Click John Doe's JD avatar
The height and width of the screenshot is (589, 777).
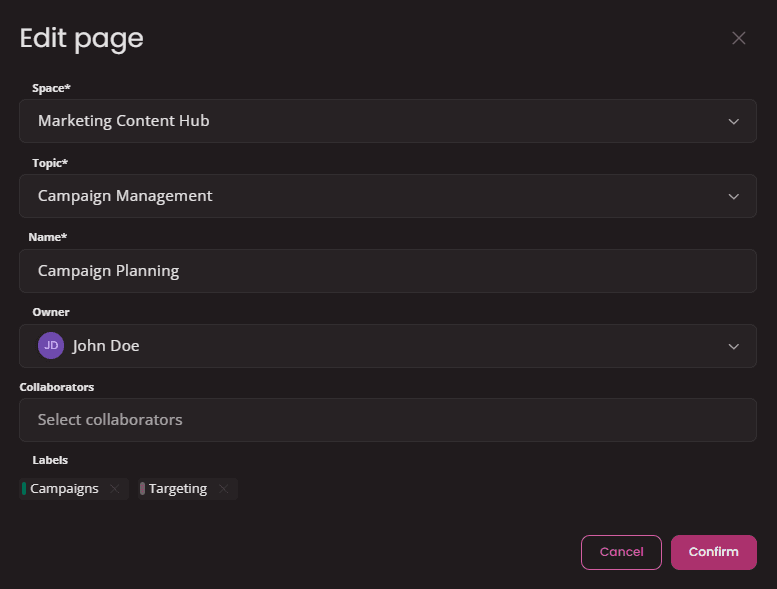click(x=51, y=345)
